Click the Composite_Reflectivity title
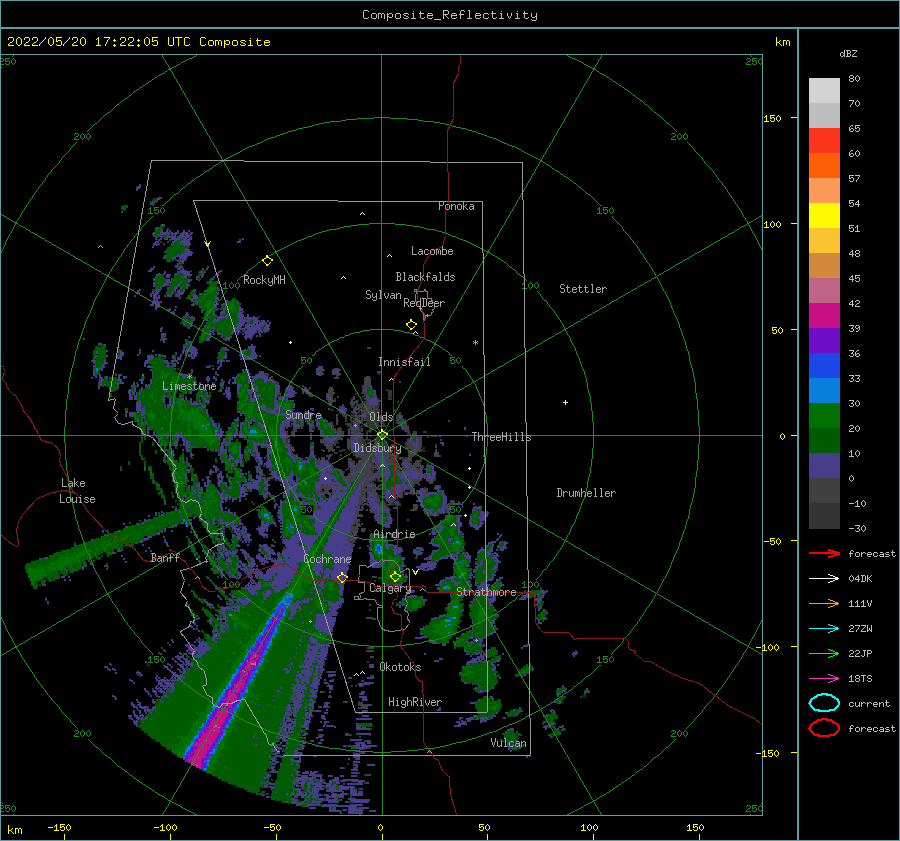900x841 pixels. (x=449, y=15)
